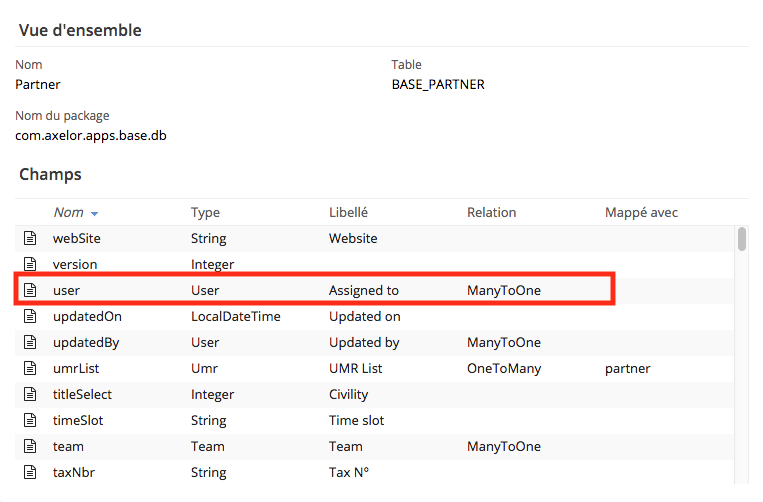Click the document icon next to updatedOn
This screenshot has width=763, height=502.
point(30,316)
